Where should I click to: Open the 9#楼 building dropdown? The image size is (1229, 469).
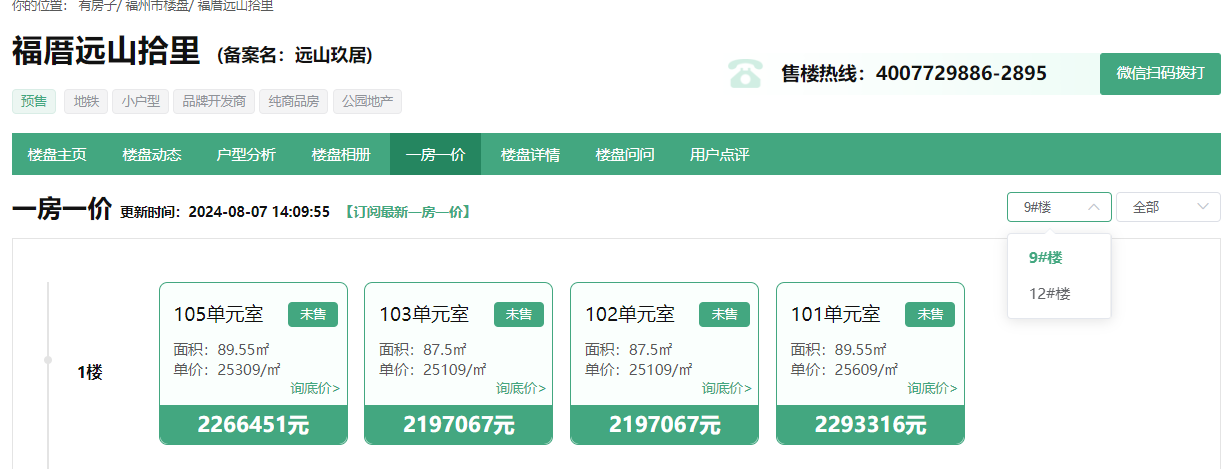1058,207
